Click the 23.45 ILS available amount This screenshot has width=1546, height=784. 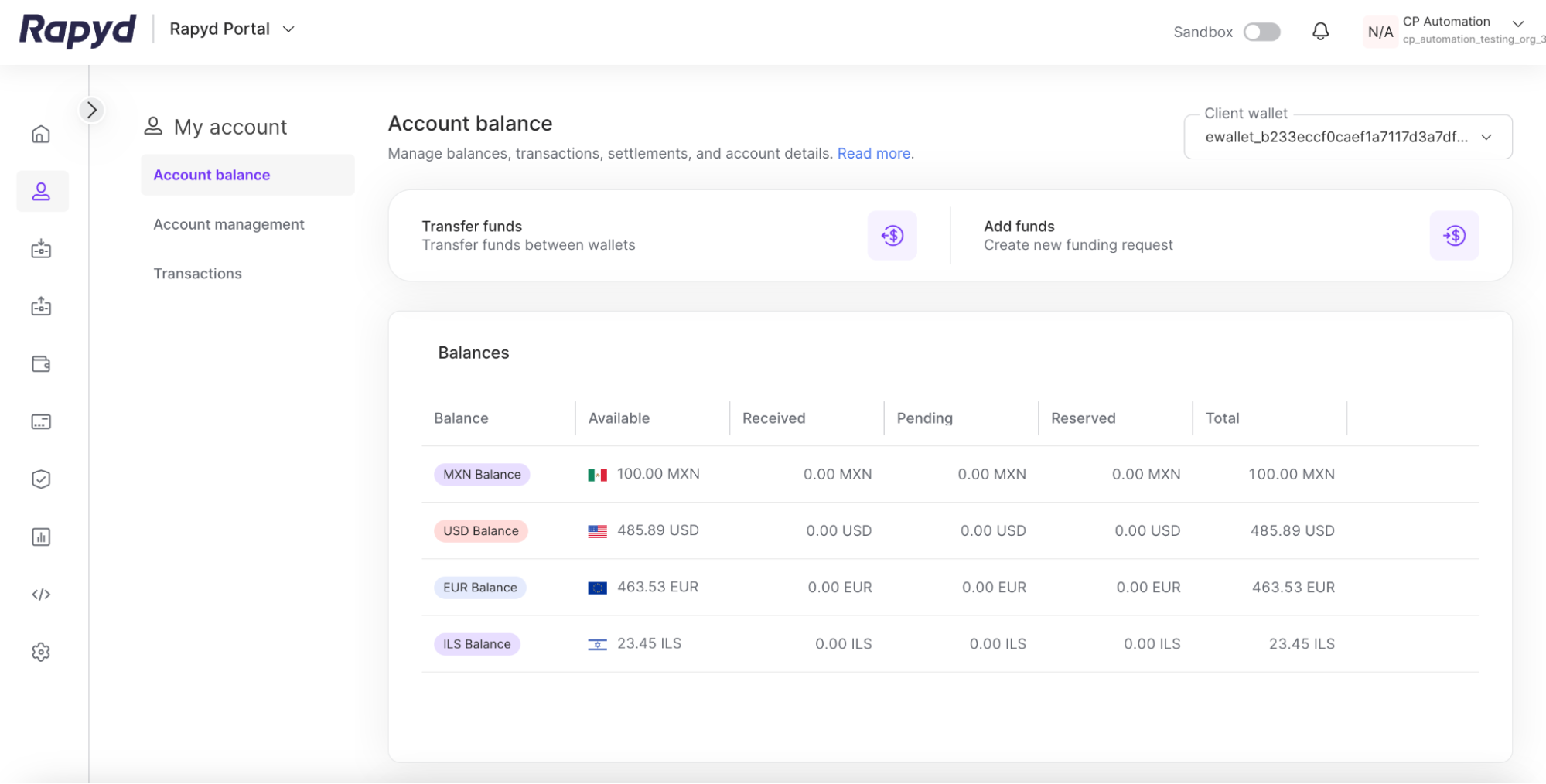[649, 643]
